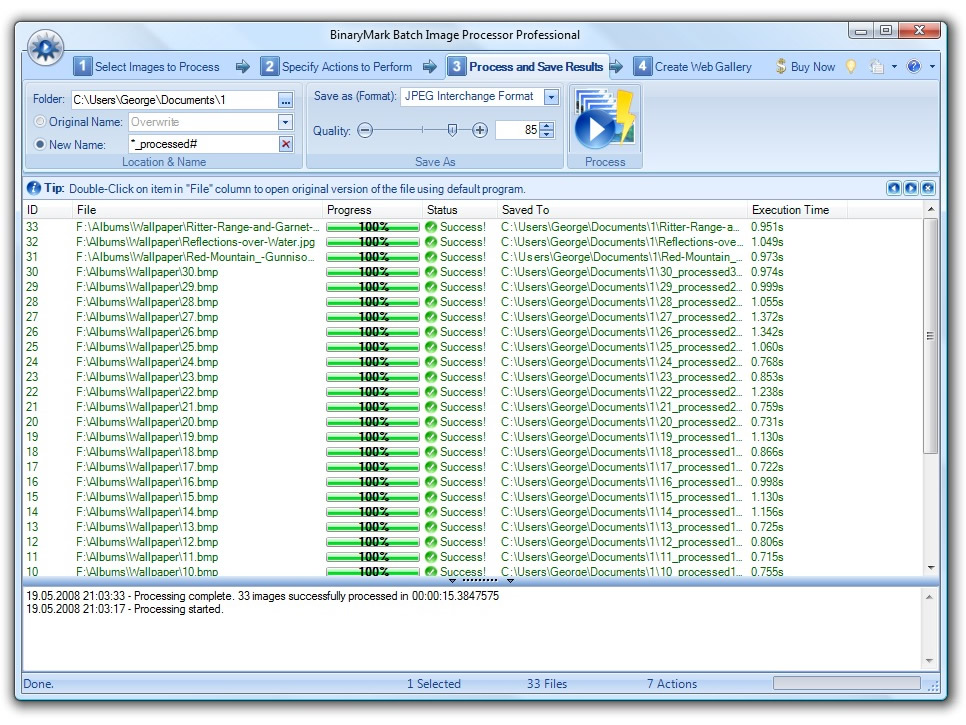Image resolution: width=966 pixels, height=725 pixels.
Task: Click the Buy Now dollar icon
Action: [x=781, y=67]
